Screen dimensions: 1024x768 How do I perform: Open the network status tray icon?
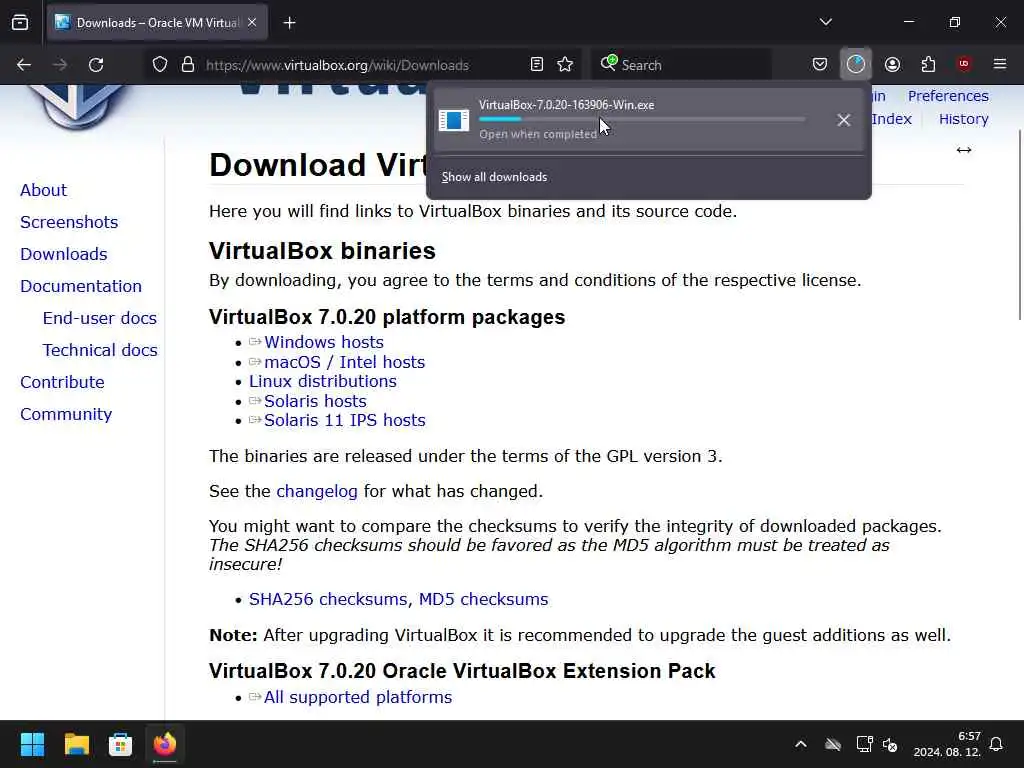[x=864, y=744]
